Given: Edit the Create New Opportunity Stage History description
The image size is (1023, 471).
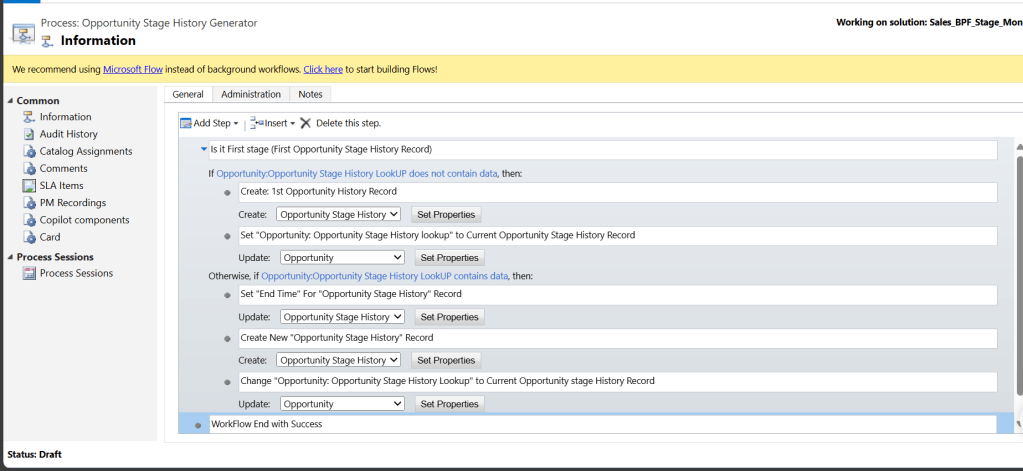Looking at the screenshot, I should tap(618, 338).
